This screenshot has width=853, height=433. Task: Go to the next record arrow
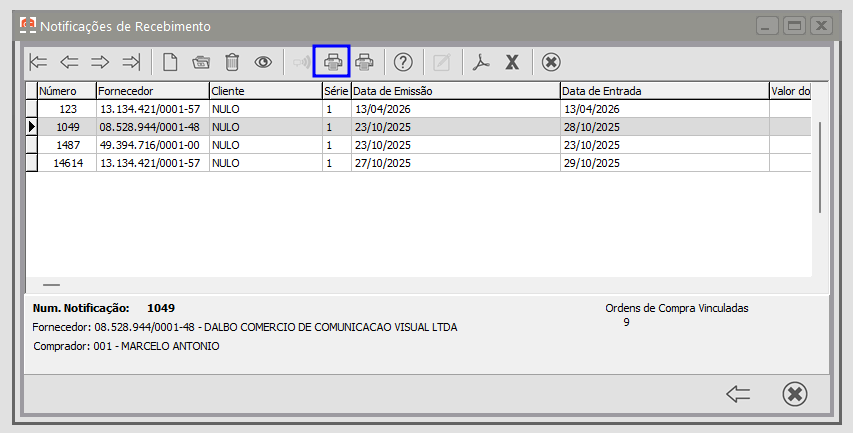(x=100, y=62)
